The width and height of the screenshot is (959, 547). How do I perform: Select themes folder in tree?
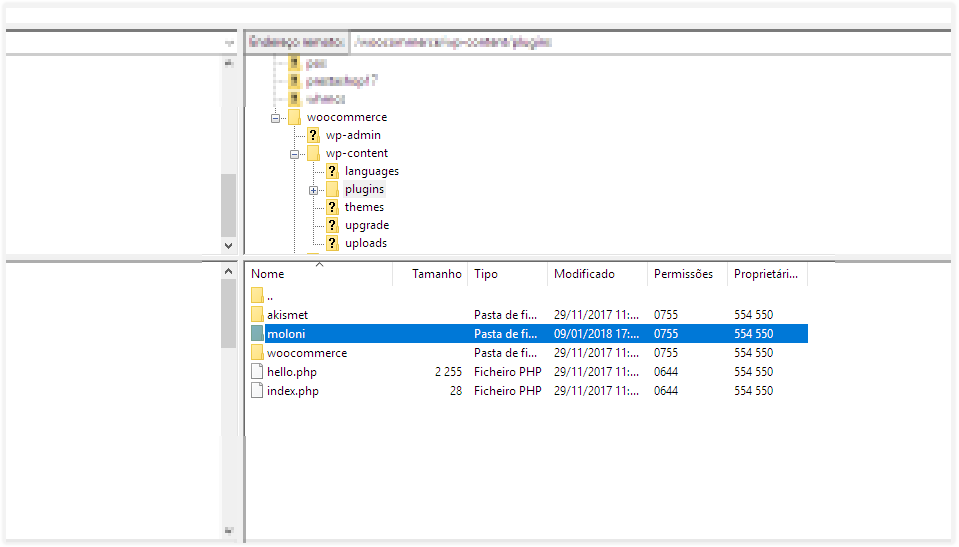[364, 207]
